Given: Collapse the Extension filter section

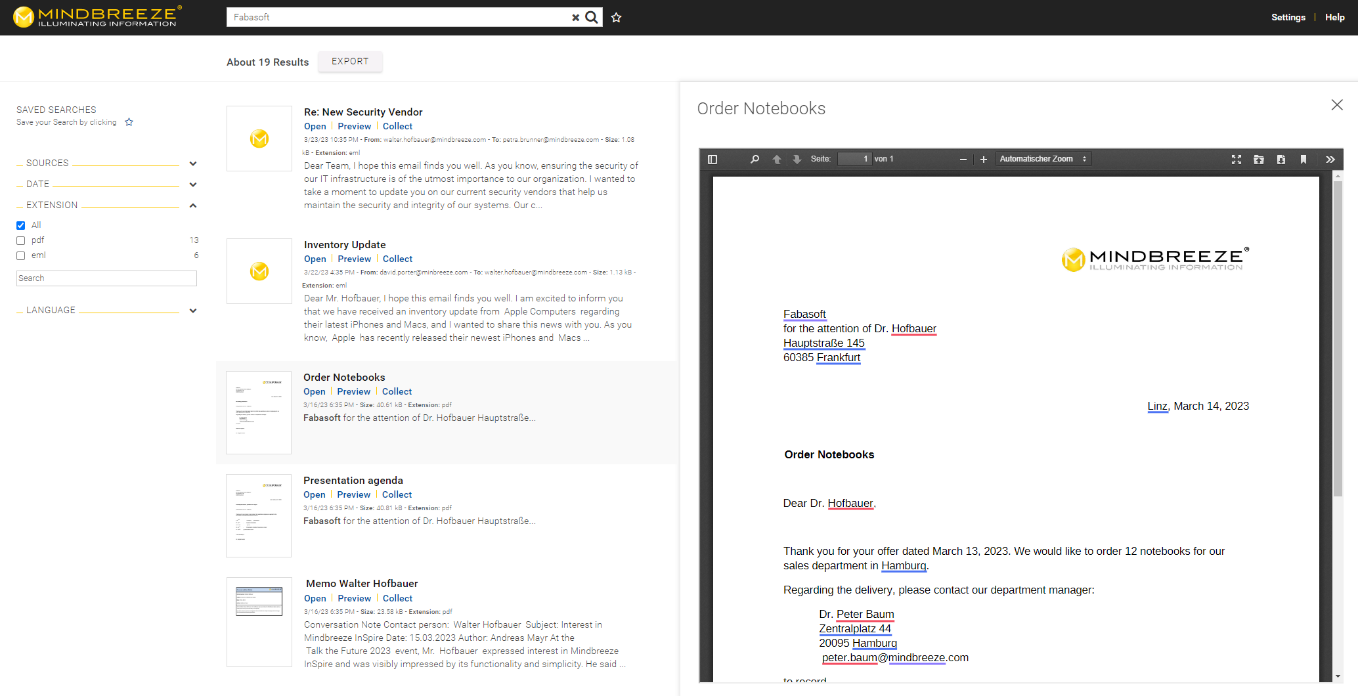Looking at the screenshot, I should [193, 205].
